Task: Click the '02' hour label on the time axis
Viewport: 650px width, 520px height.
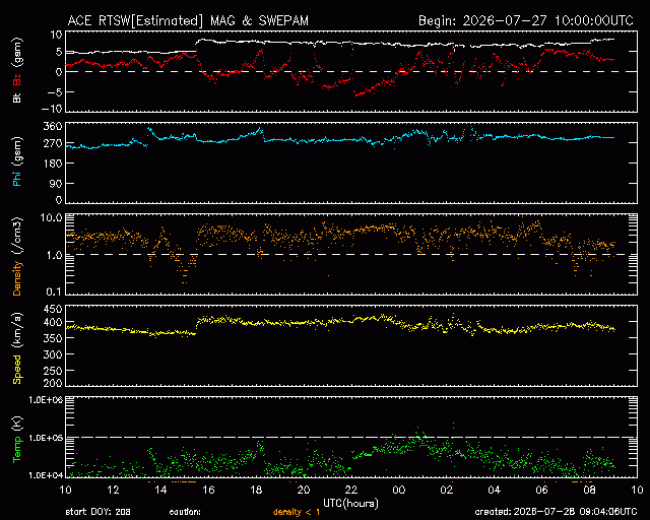Action: click(446, 490)
